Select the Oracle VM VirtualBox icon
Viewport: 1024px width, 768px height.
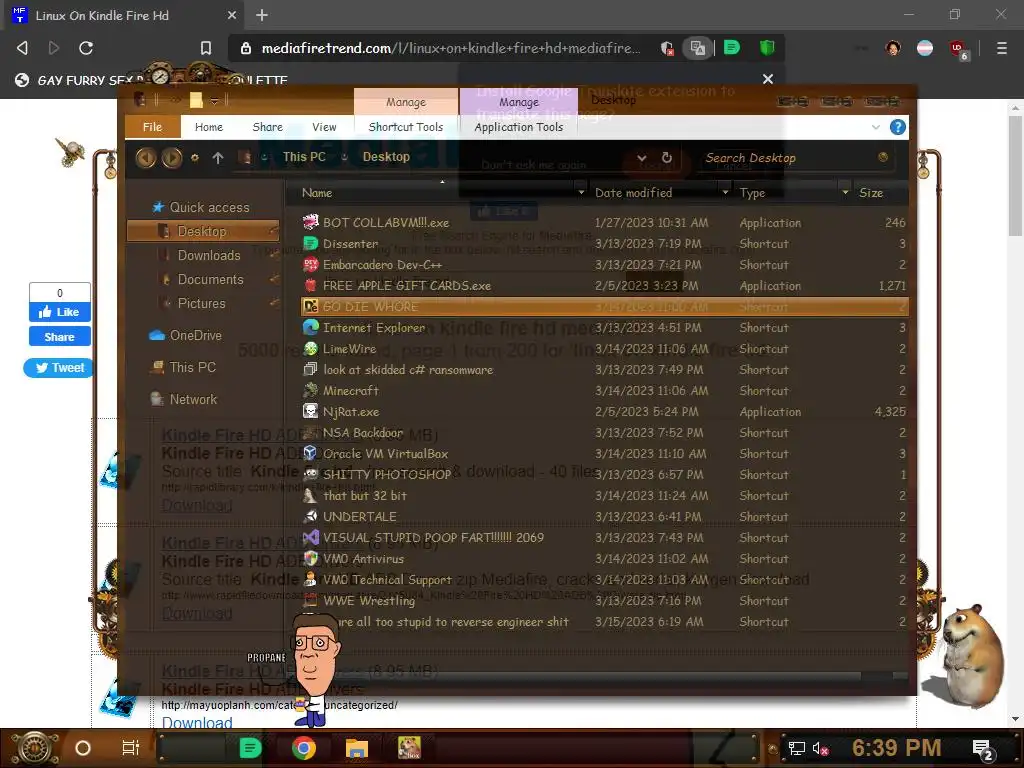(311, 453)
